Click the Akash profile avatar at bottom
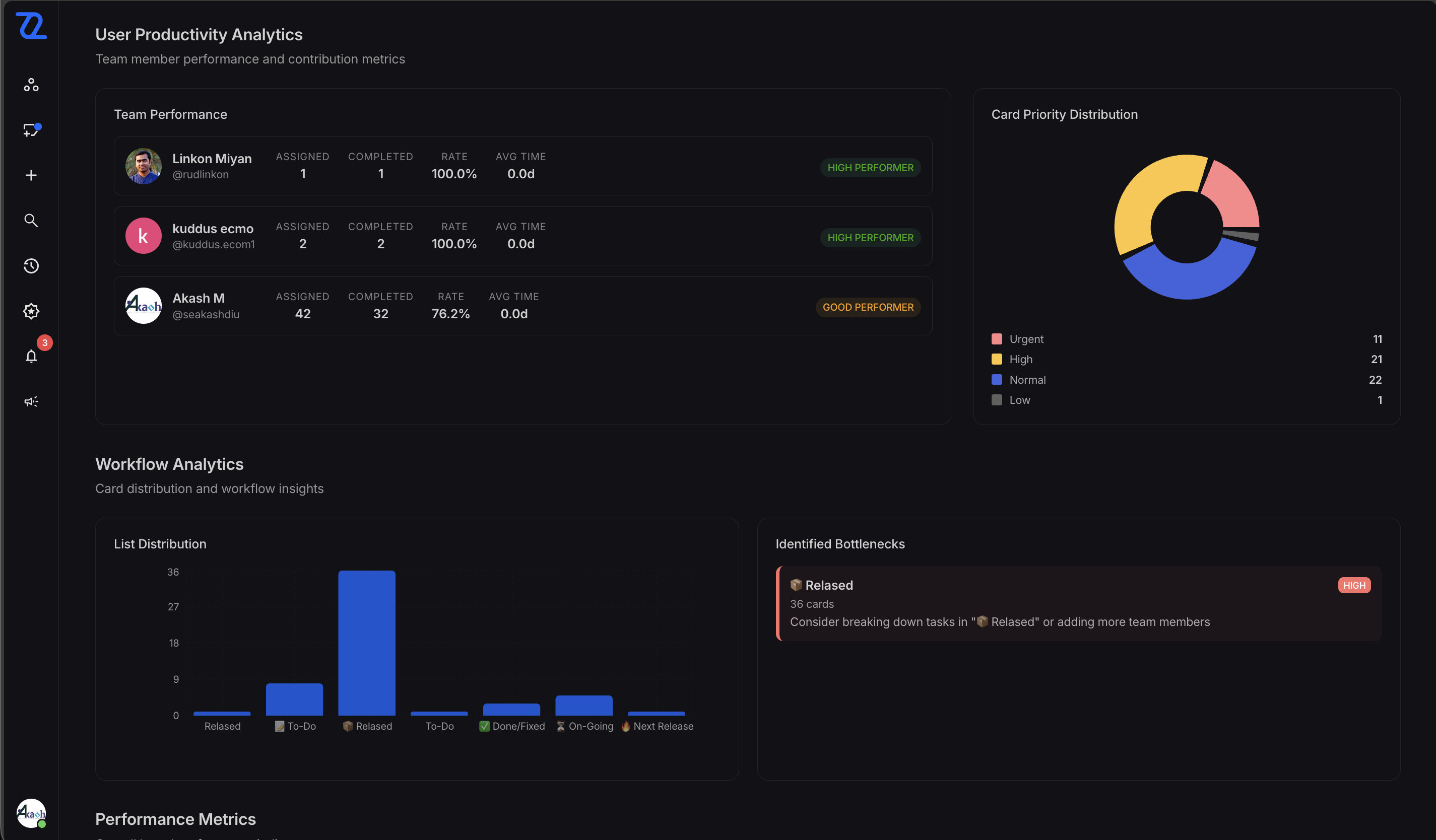 [31, 813]
